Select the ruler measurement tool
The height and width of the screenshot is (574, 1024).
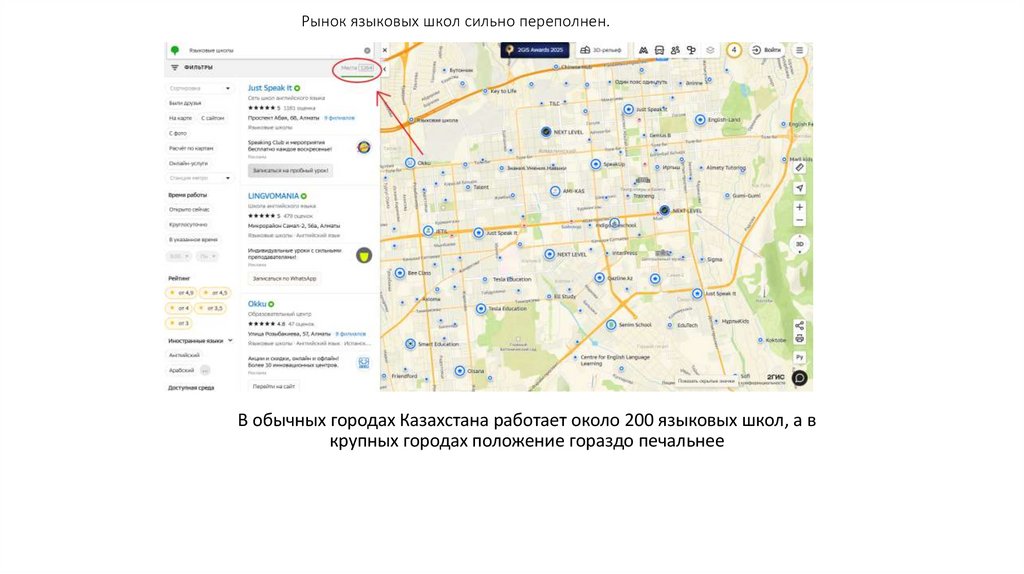click(x=799, y=168)
